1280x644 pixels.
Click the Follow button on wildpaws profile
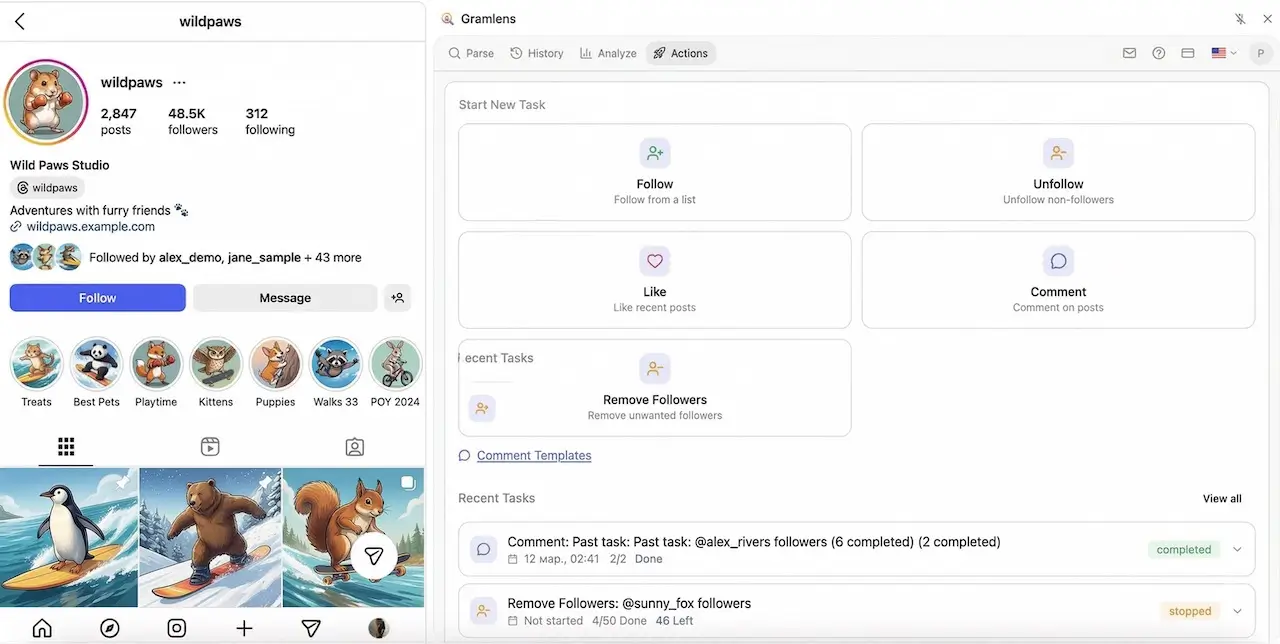point(97,297)
